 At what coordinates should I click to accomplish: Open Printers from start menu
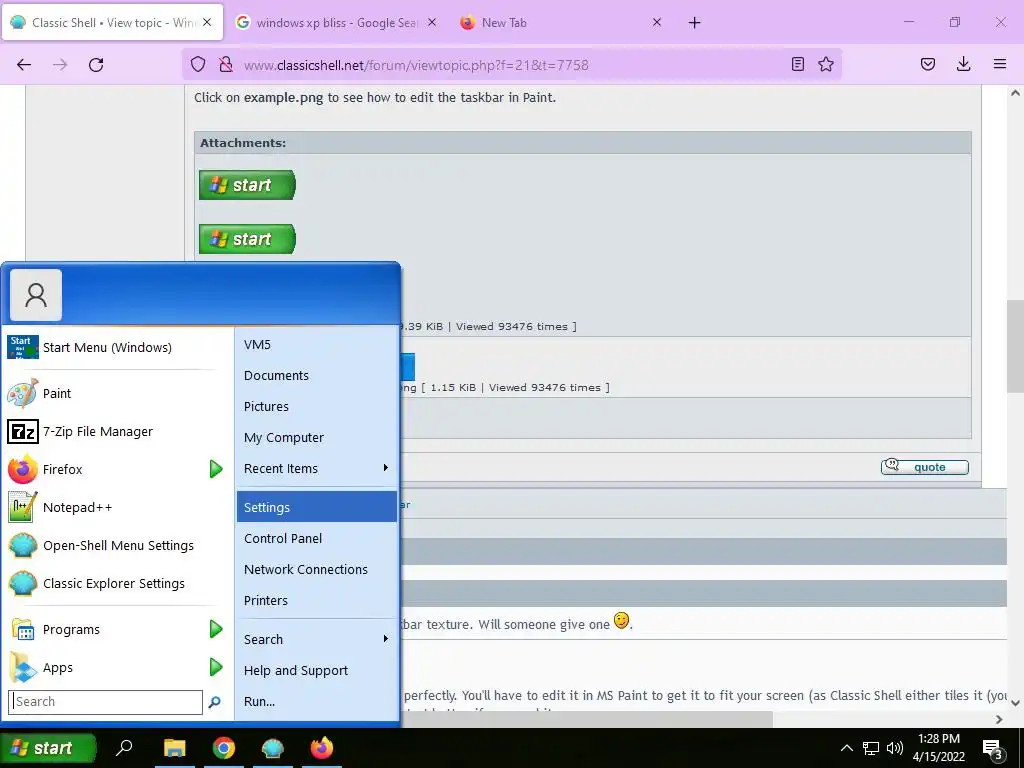point(317,600)
